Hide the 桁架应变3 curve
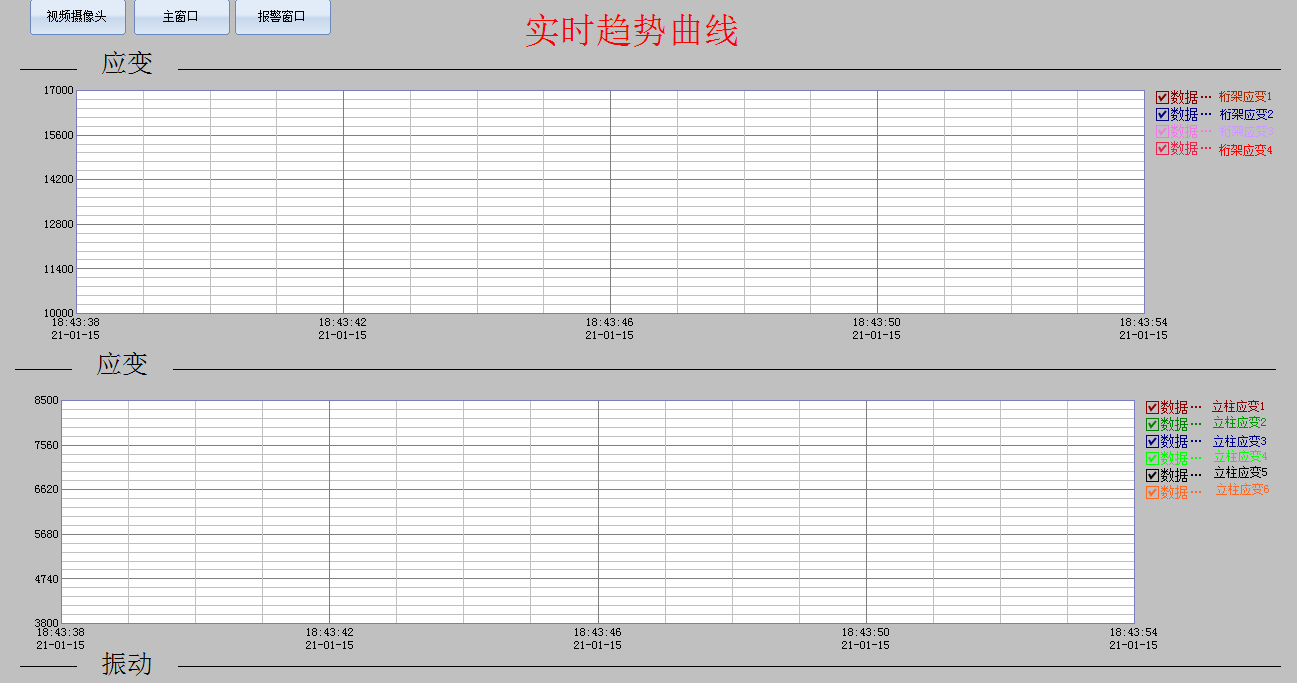 [1162, 131]
